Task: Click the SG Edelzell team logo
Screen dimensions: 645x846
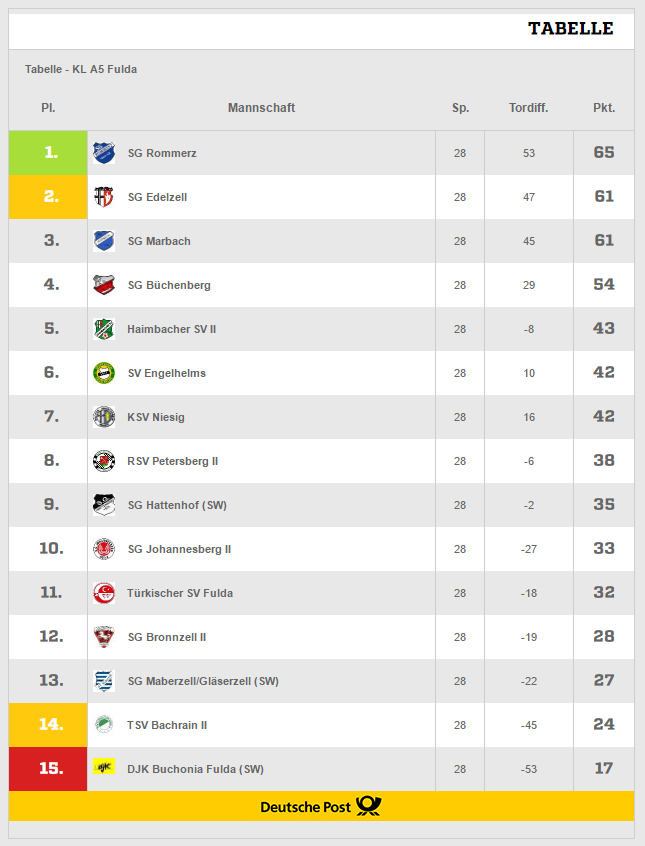Action: [104, 197]
